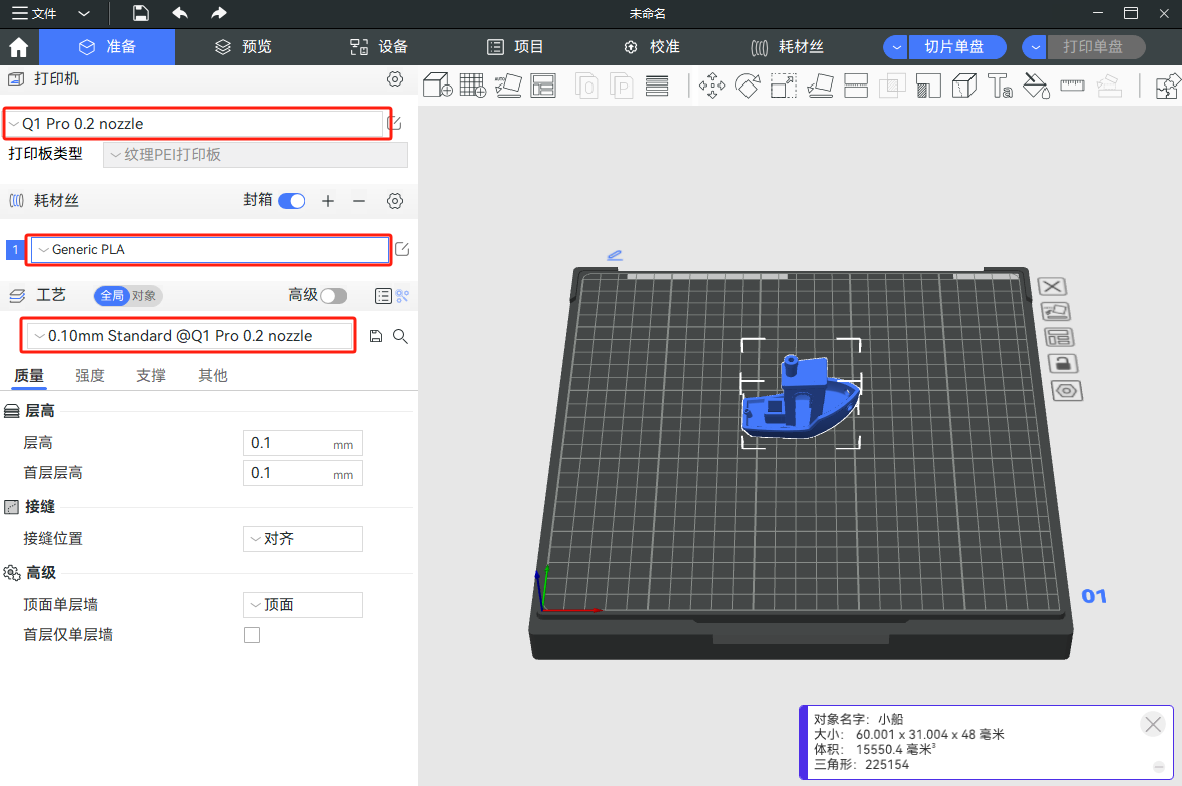Viewport: 1182px width, 786px height.
Task: Open the Text shape tool
Action: [1000, 86]
